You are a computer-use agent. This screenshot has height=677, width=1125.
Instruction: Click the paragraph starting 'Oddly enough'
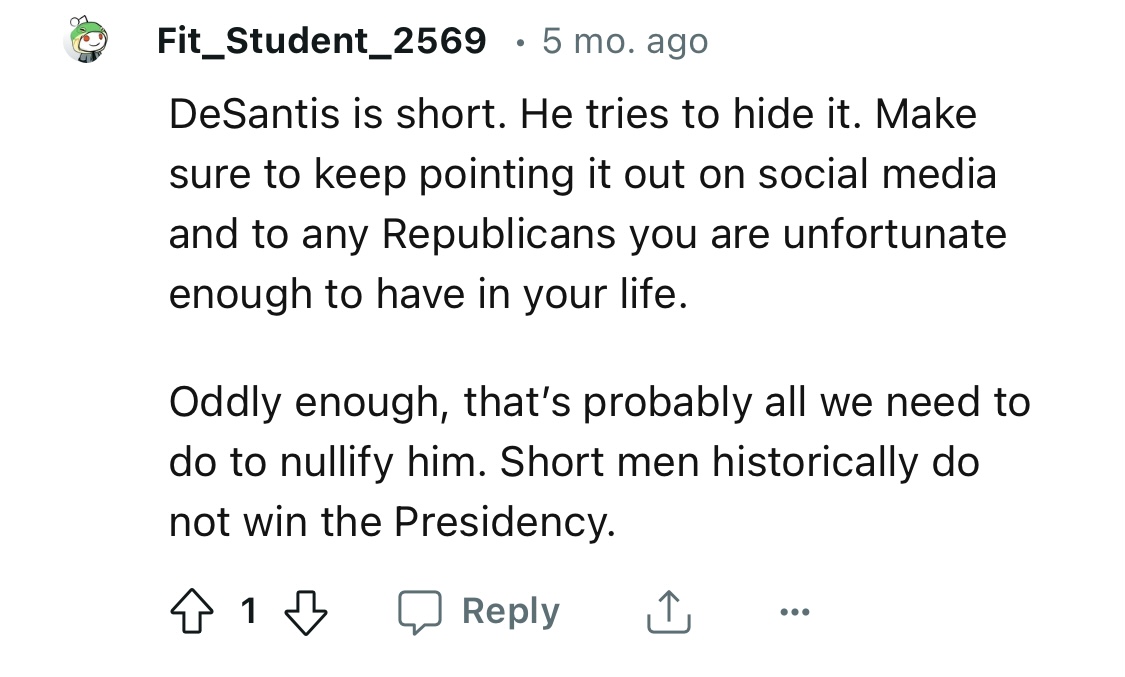(600, 461)
